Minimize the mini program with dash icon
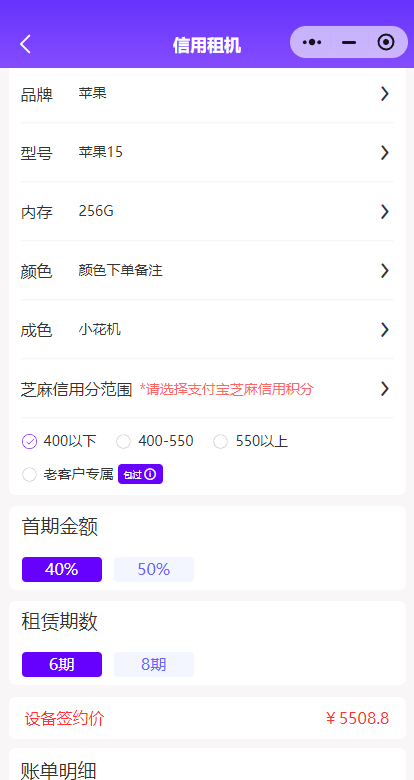 coord(349,42)
